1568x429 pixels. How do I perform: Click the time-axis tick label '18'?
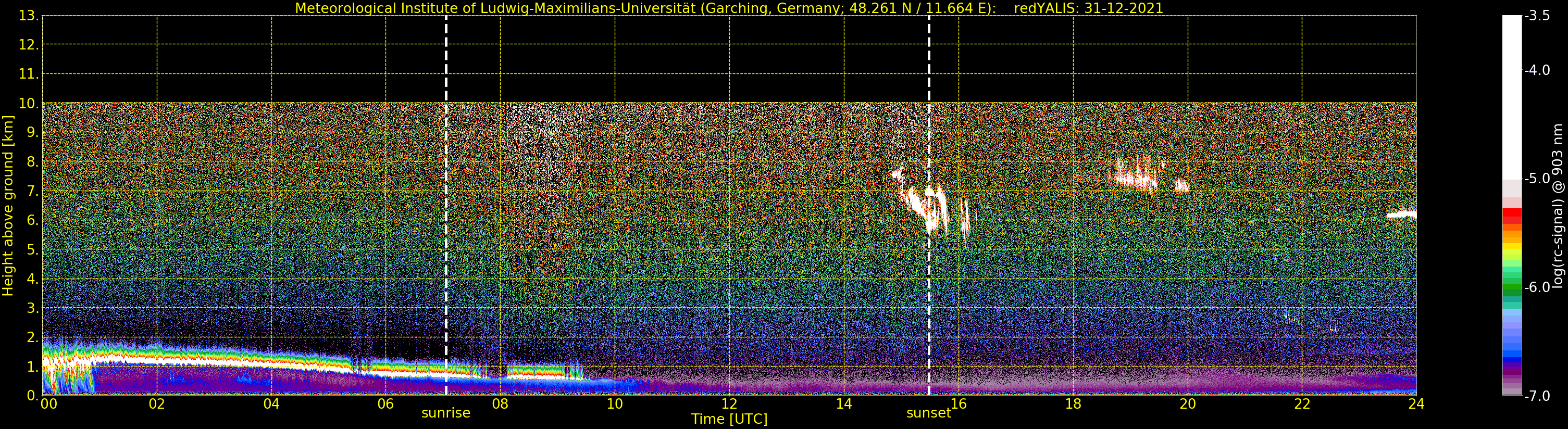pyautogui.click(x=1073, y=404)
